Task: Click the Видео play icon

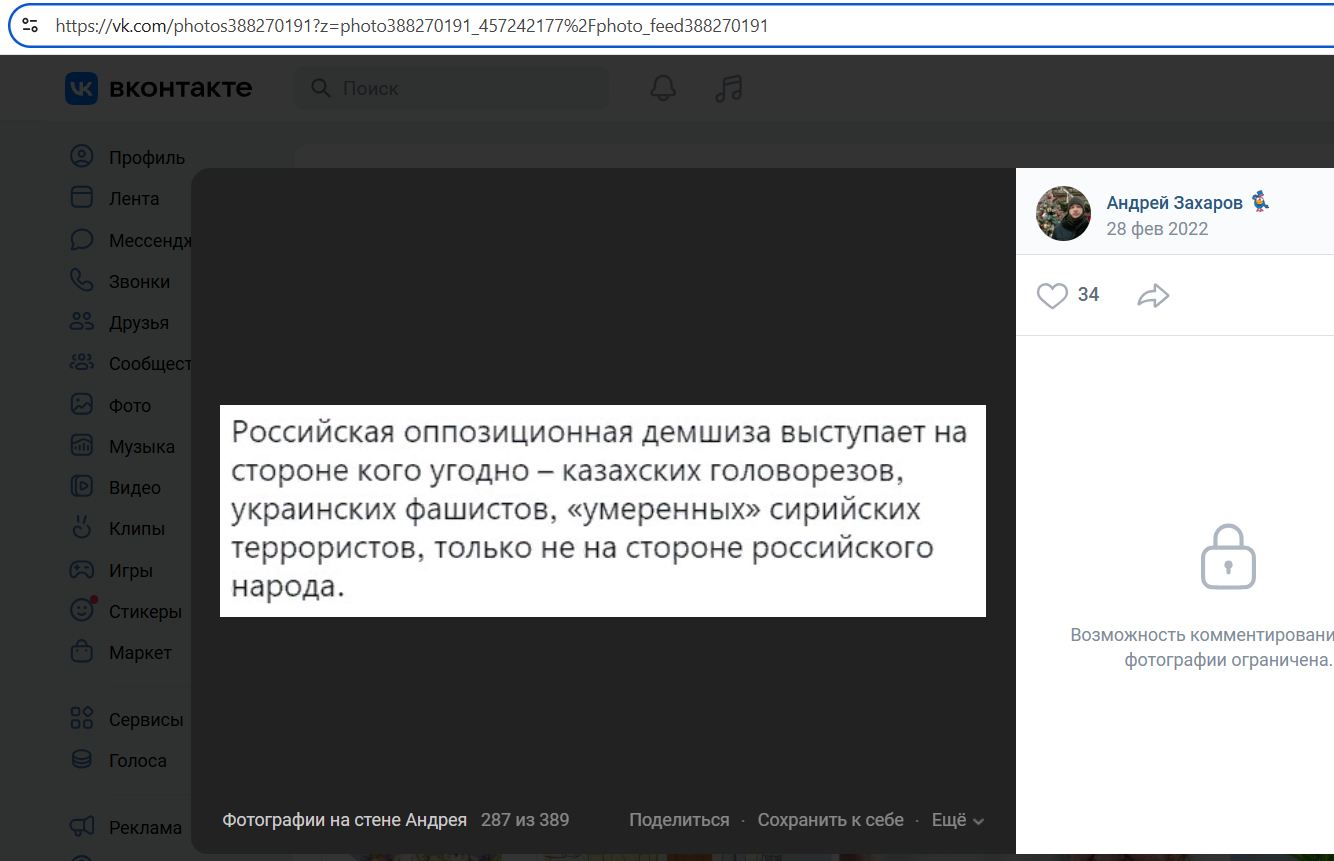Action: pos(81,487)
